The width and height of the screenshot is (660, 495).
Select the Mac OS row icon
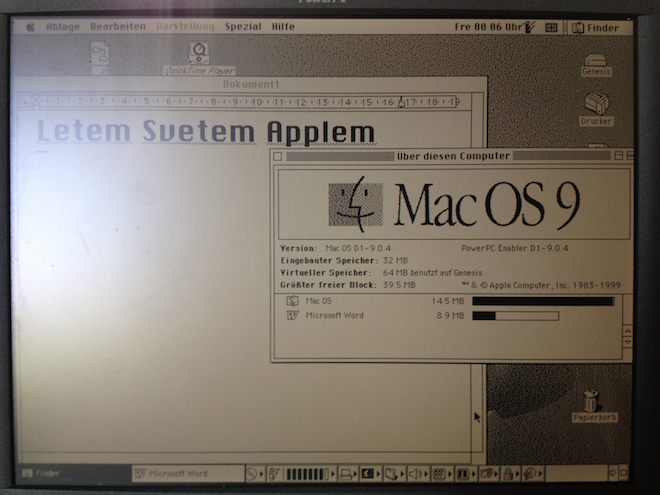293,301
